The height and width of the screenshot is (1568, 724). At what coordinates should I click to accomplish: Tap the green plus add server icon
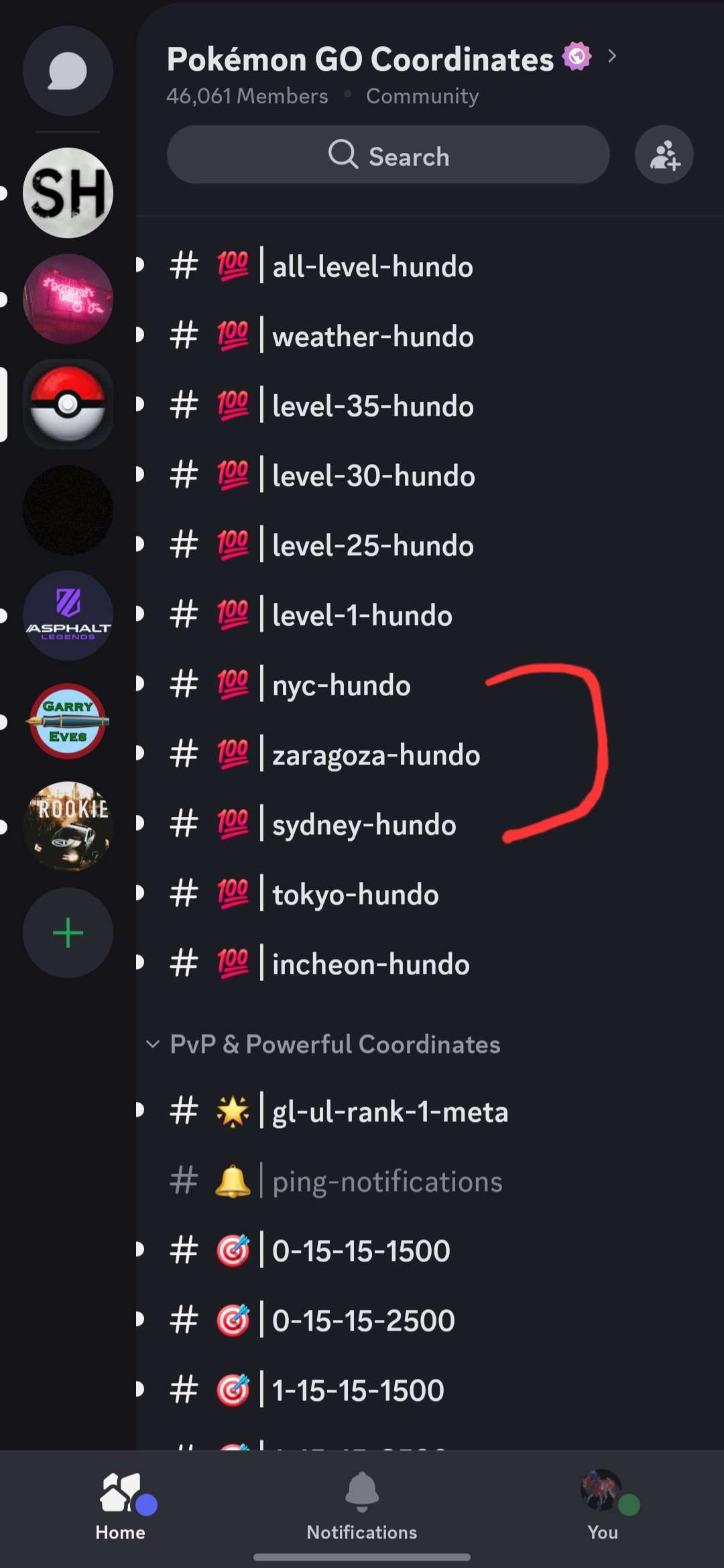[x=68, y=933]
